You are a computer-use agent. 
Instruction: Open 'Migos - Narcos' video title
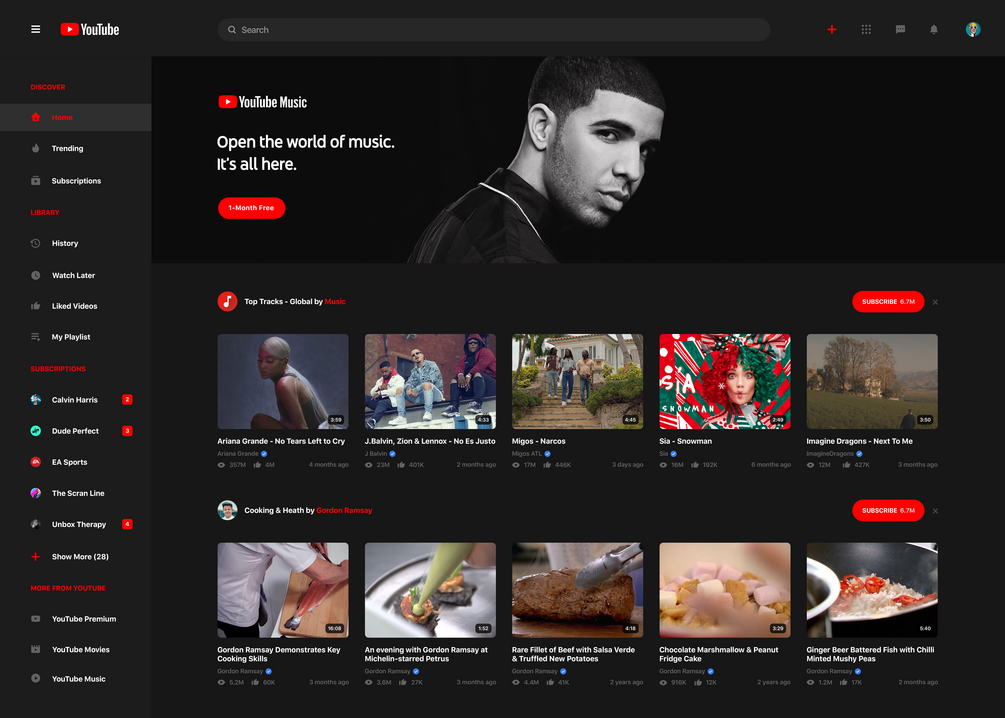[538, 441]
